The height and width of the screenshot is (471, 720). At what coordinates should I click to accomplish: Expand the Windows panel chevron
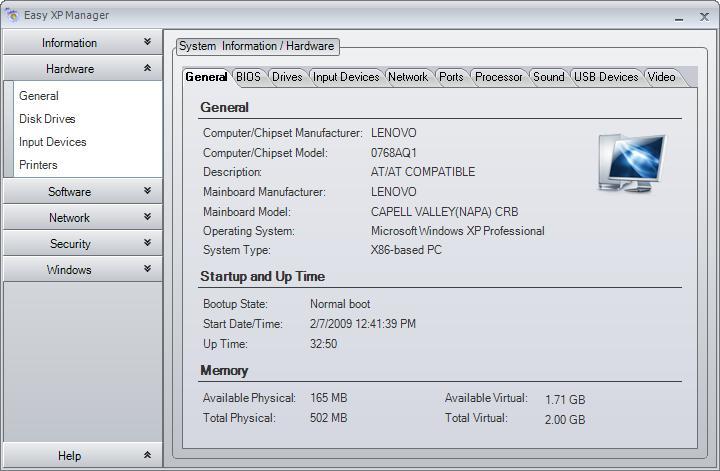click(147, 269)
